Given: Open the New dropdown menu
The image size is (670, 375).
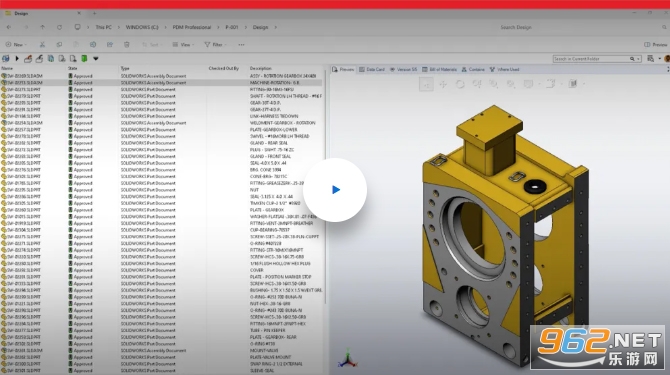Looking at the screenshot, I should point(16,44).
